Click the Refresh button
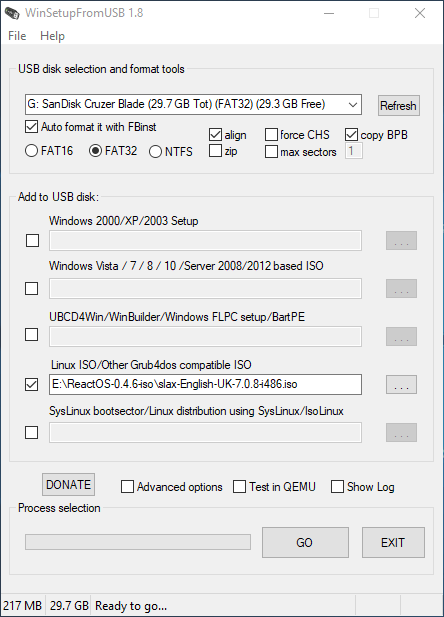Viewport: 444px width, 617px height. click(x=398, y=105)
